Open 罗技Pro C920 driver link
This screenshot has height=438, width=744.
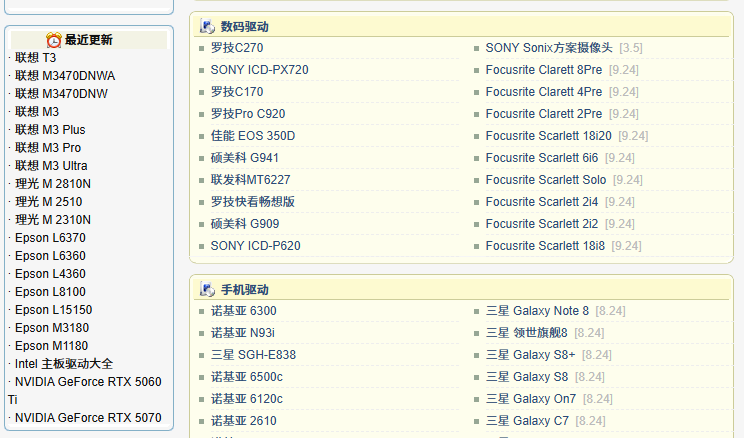pyautogui.click(x=248, y=114)
